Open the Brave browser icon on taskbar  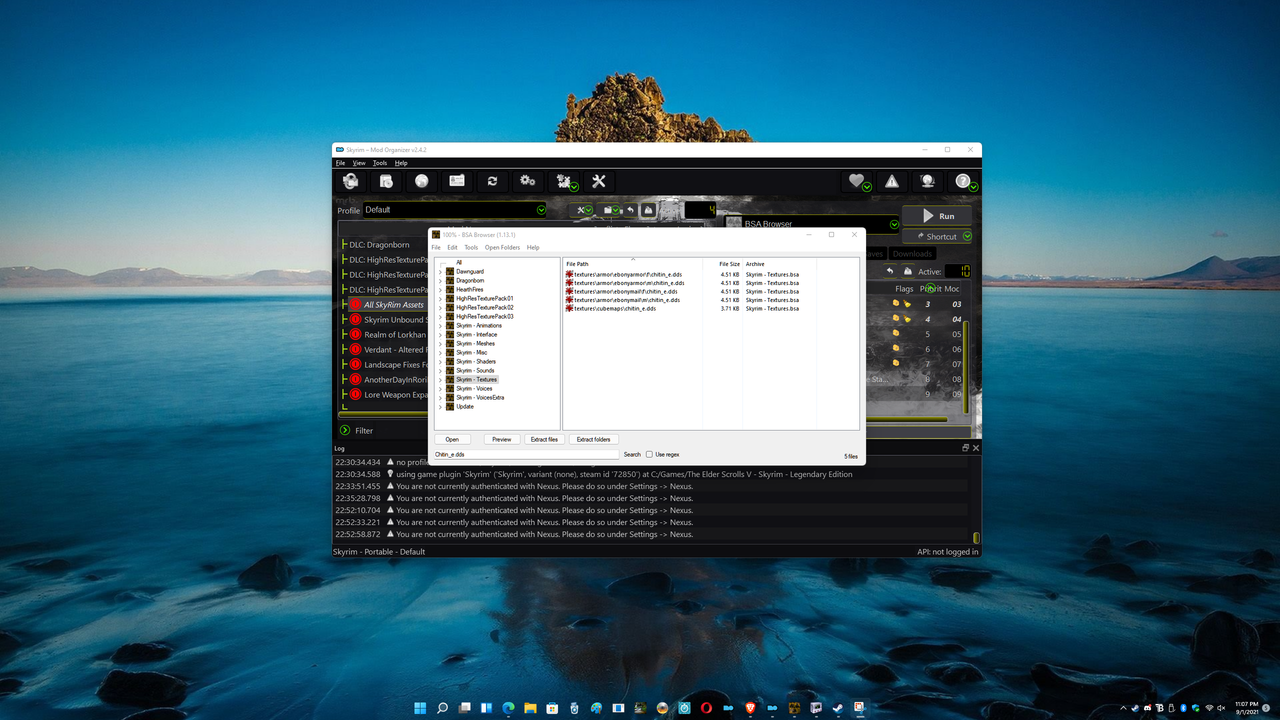pos(751,708)
